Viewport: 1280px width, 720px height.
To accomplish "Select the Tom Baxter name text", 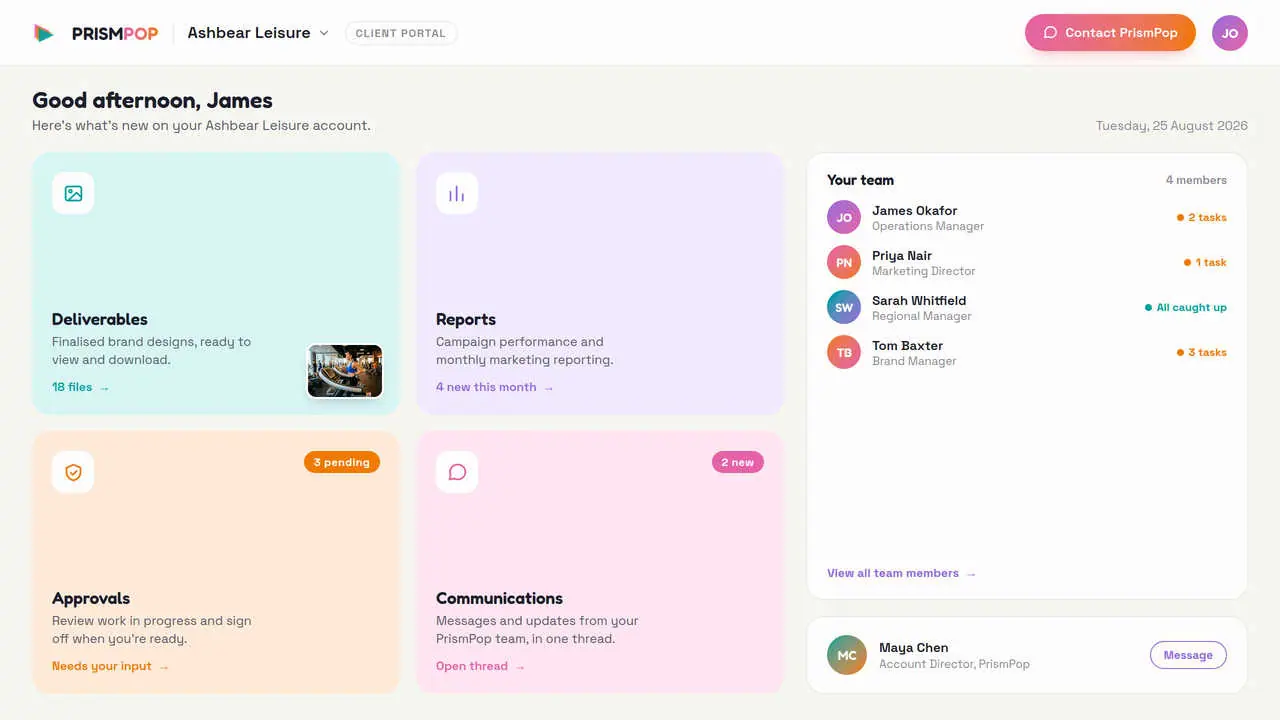I will [908, 345].
